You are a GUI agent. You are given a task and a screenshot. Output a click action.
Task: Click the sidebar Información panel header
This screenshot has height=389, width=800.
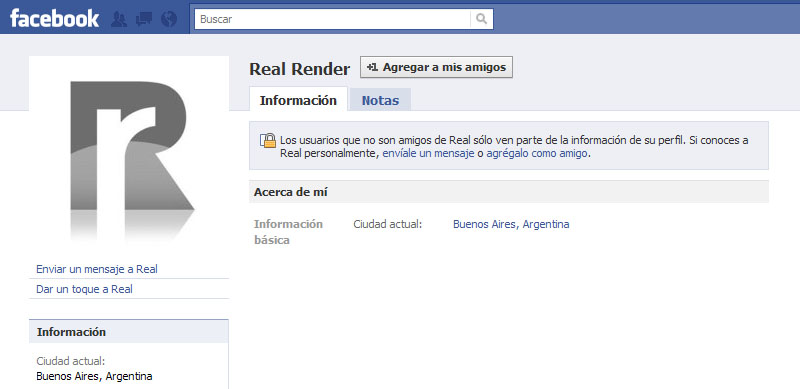[x=129, y=332]
